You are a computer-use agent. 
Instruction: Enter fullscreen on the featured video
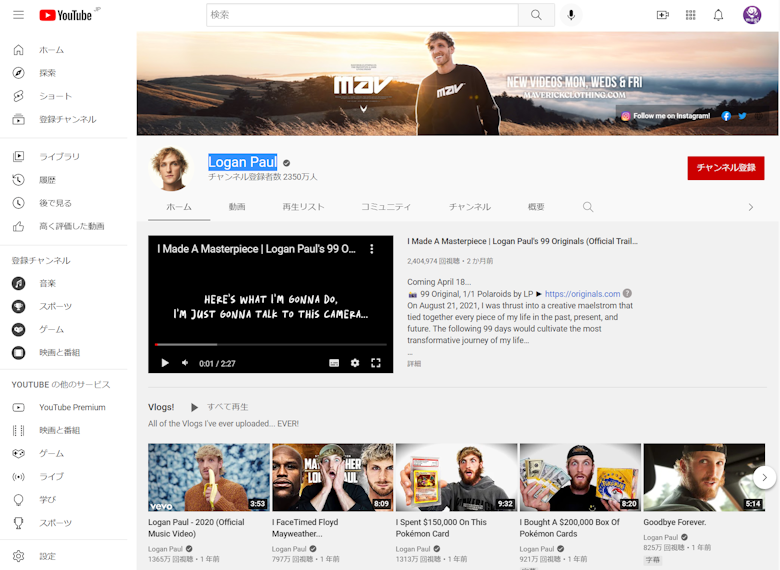[376, 363]
